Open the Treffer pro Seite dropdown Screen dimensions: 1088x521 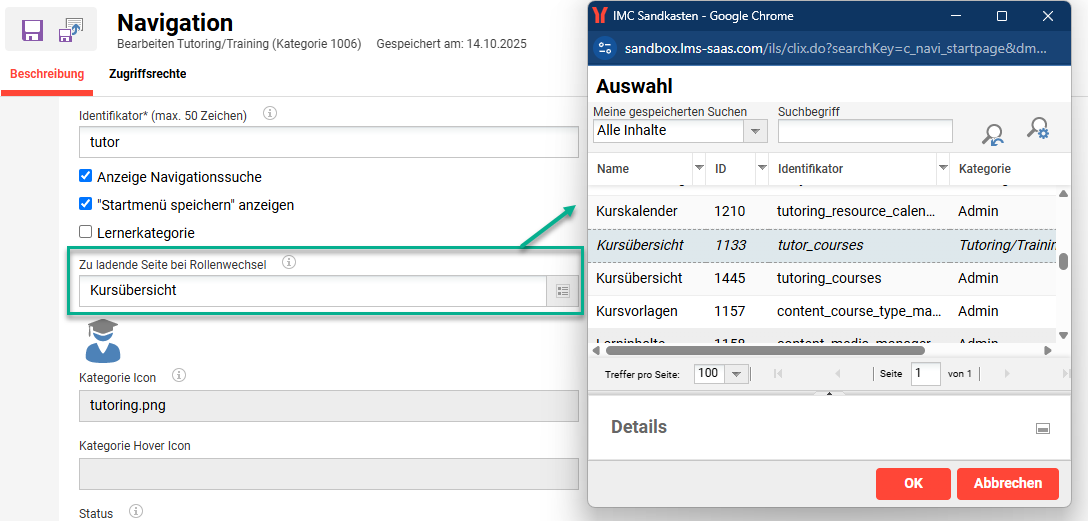736,374
